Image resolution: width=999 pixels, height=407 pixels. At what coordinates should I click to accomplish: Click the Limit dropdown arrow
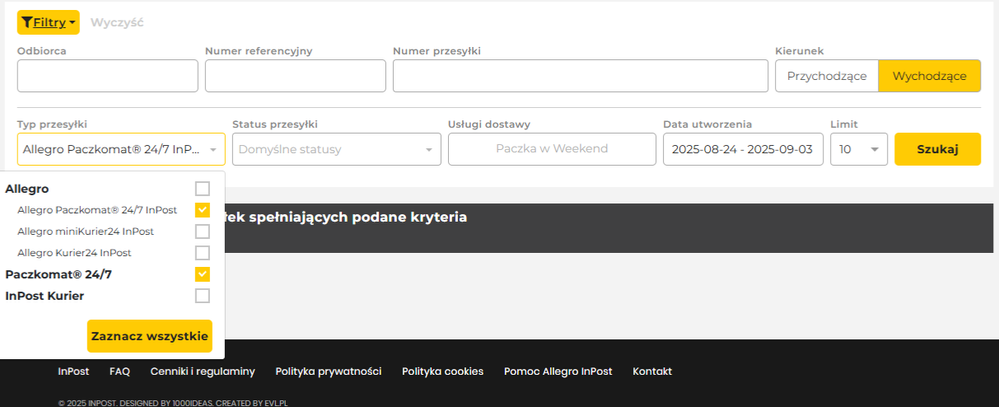pos(875,150)
